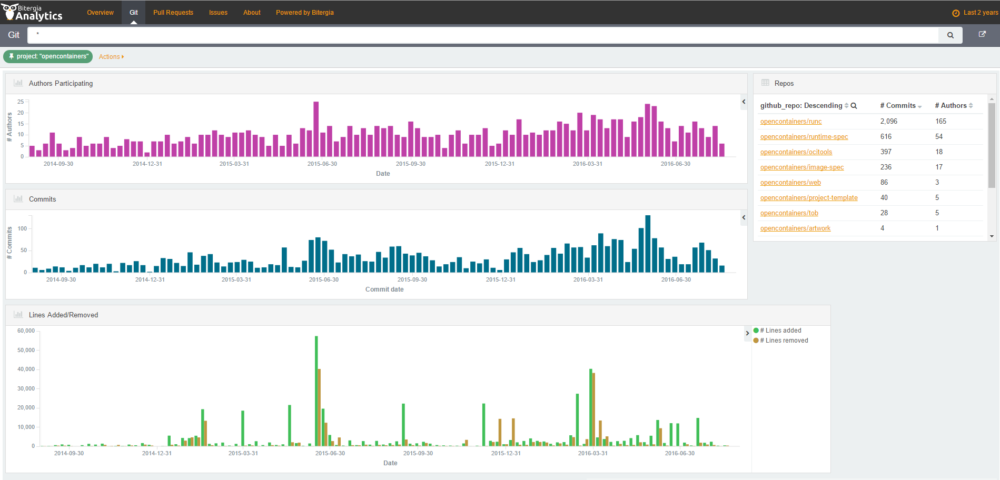Click the share dashboard icon
Viewport: 1000px width, 480px height.
click(982, 34)
